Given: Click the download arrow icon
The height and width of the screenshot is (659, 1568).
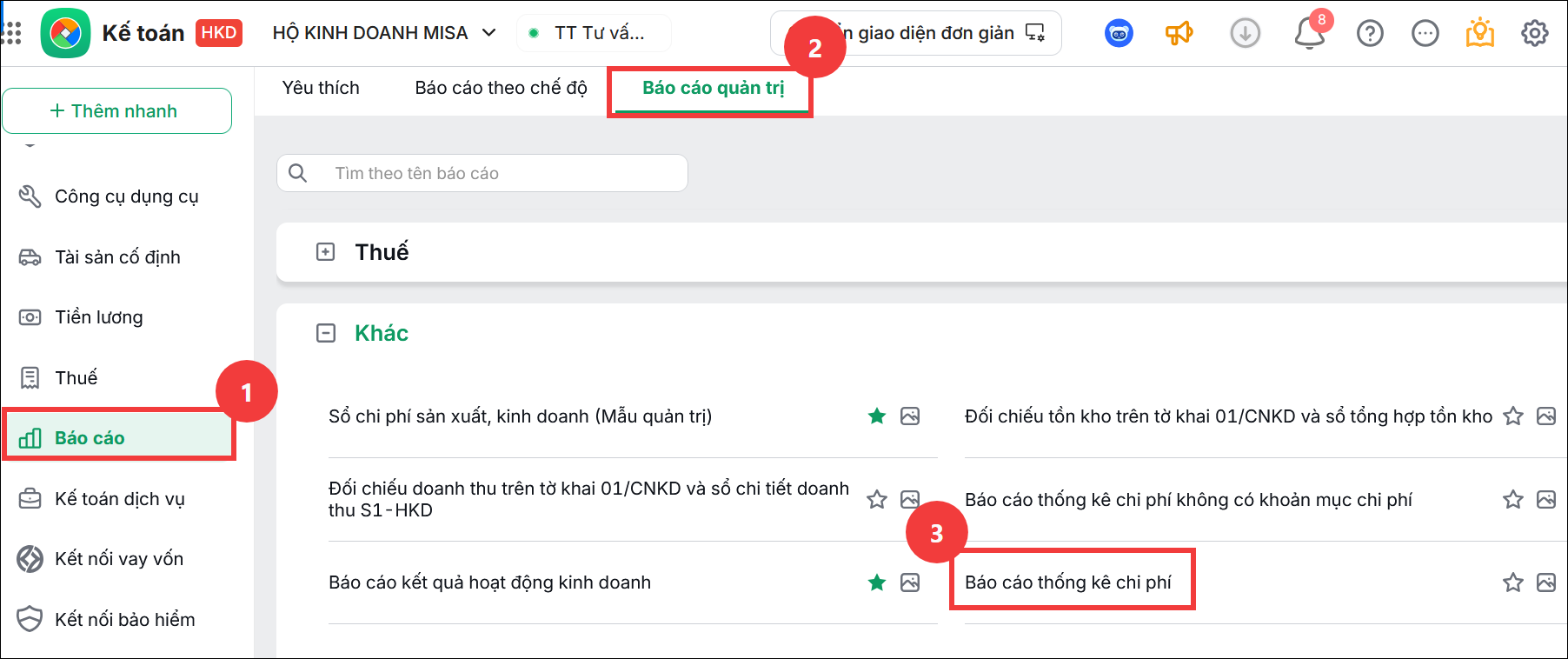Looking at the screenshot, I should click(x=1245, y=34).
